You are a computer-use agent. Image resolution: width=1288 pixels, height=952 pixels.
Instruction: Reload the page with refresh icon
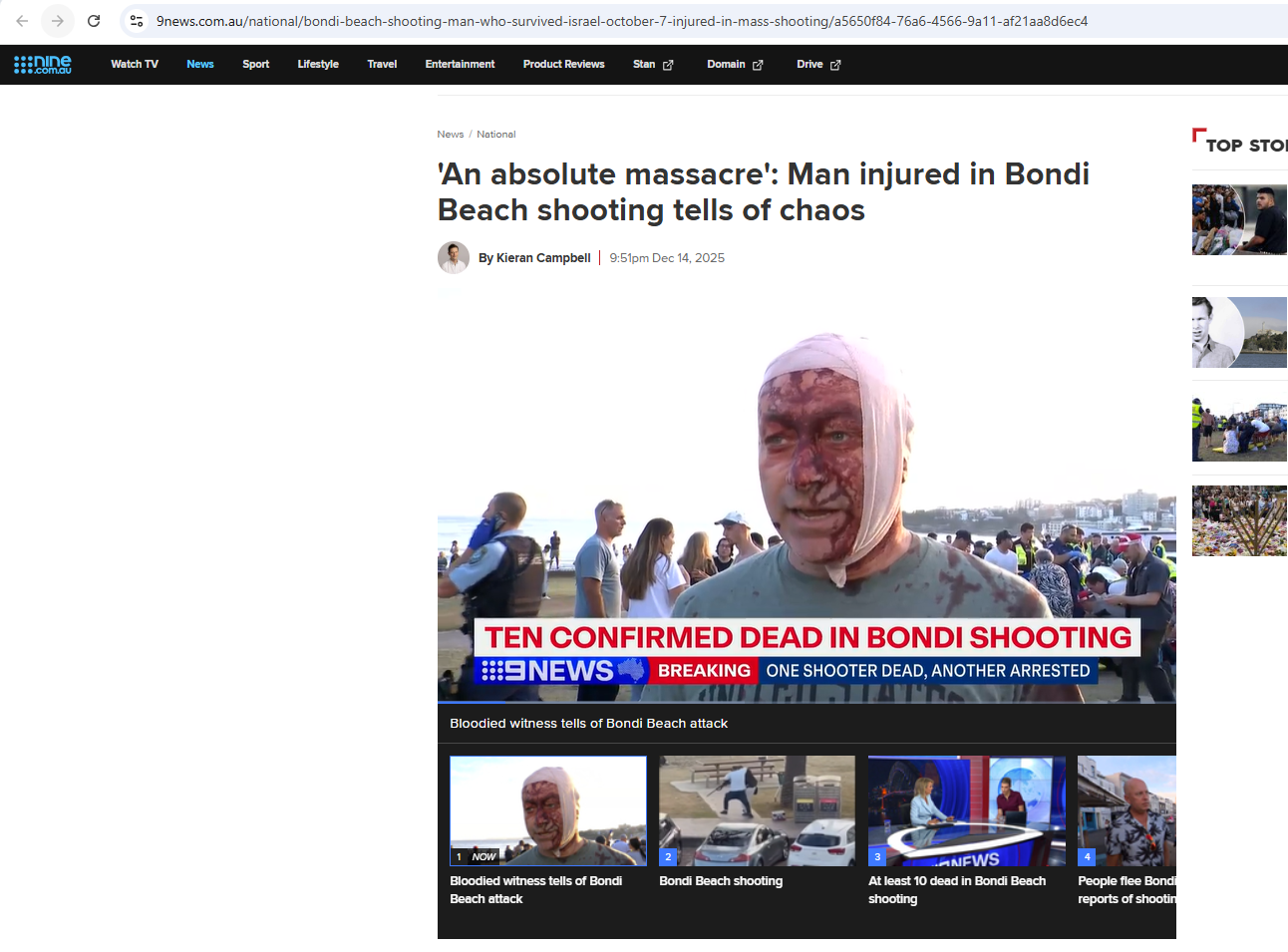(94, 21)
